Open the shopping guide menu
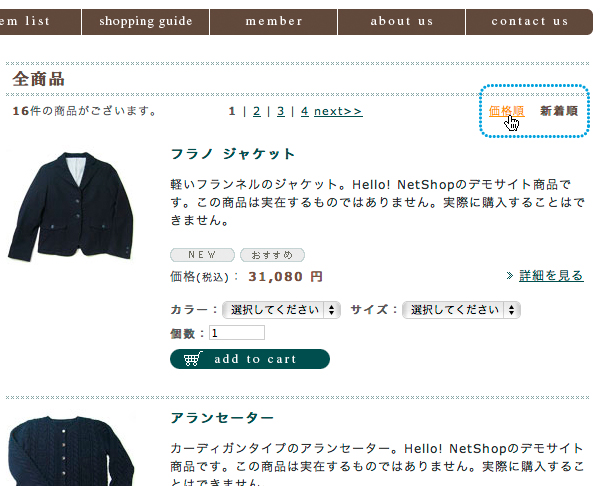Screen dimensions: 600x486 tap(146, 22)
